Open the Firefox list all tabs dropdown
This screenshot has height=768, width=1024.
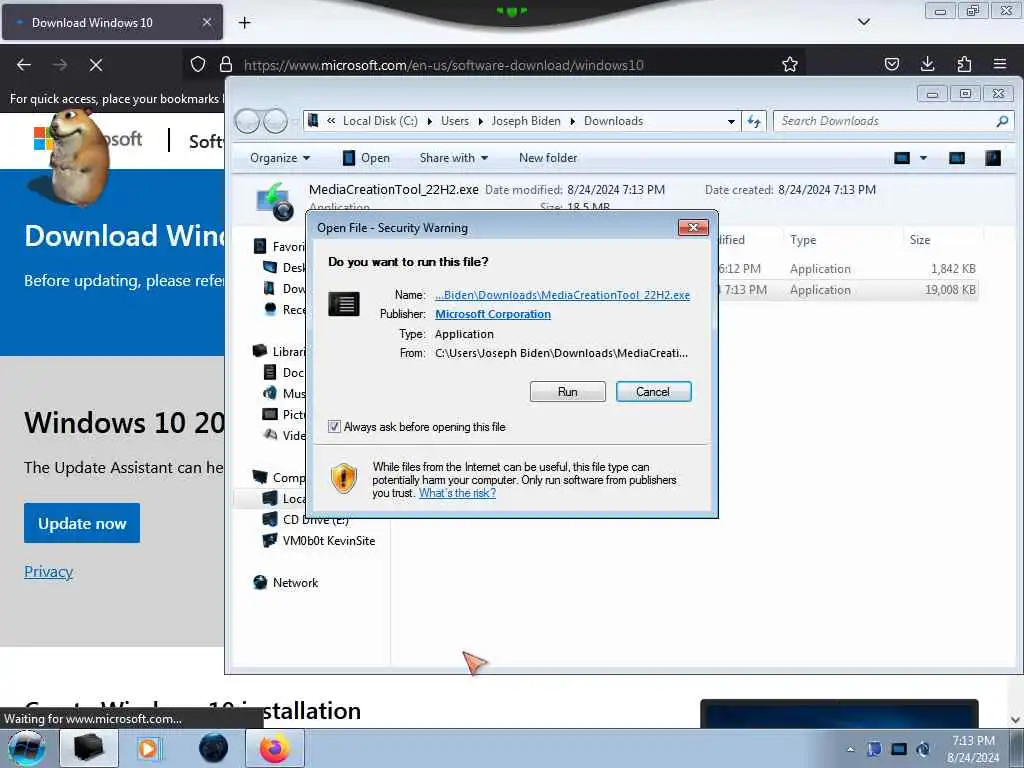[x=863, y=22]
